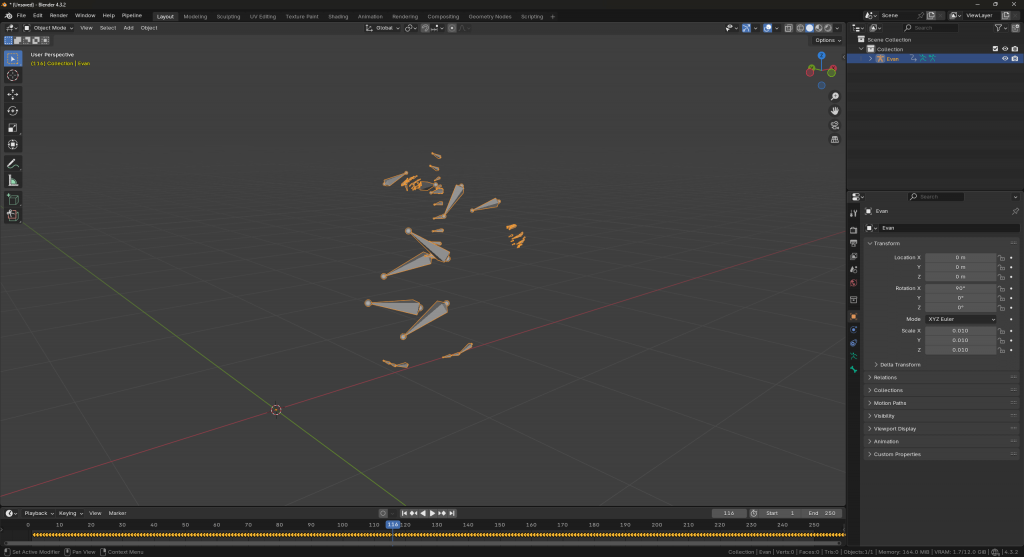Play the animation forward
Screen dimensions: 1024x557
pyautogui.click(x=432, y=513)
